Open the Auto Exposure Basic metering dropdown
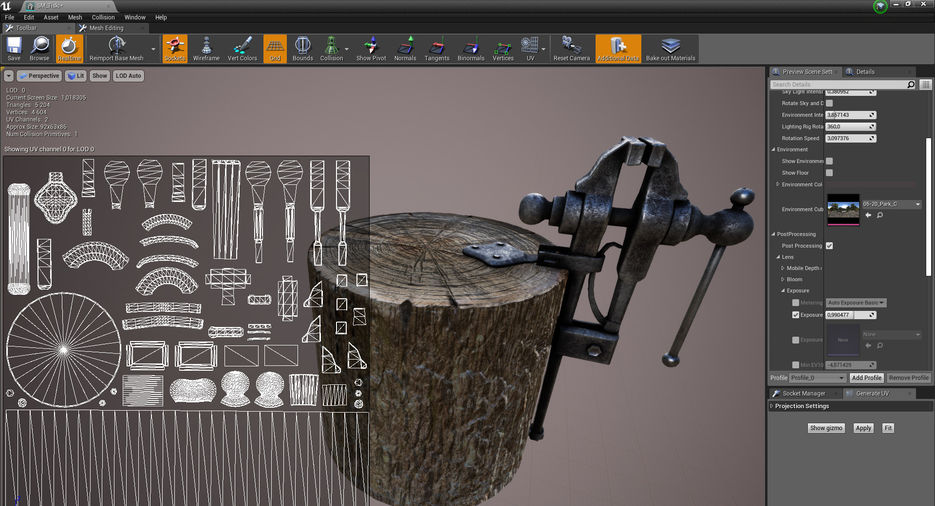This screenshot has width=935, height=506. [x=855, y=303]
